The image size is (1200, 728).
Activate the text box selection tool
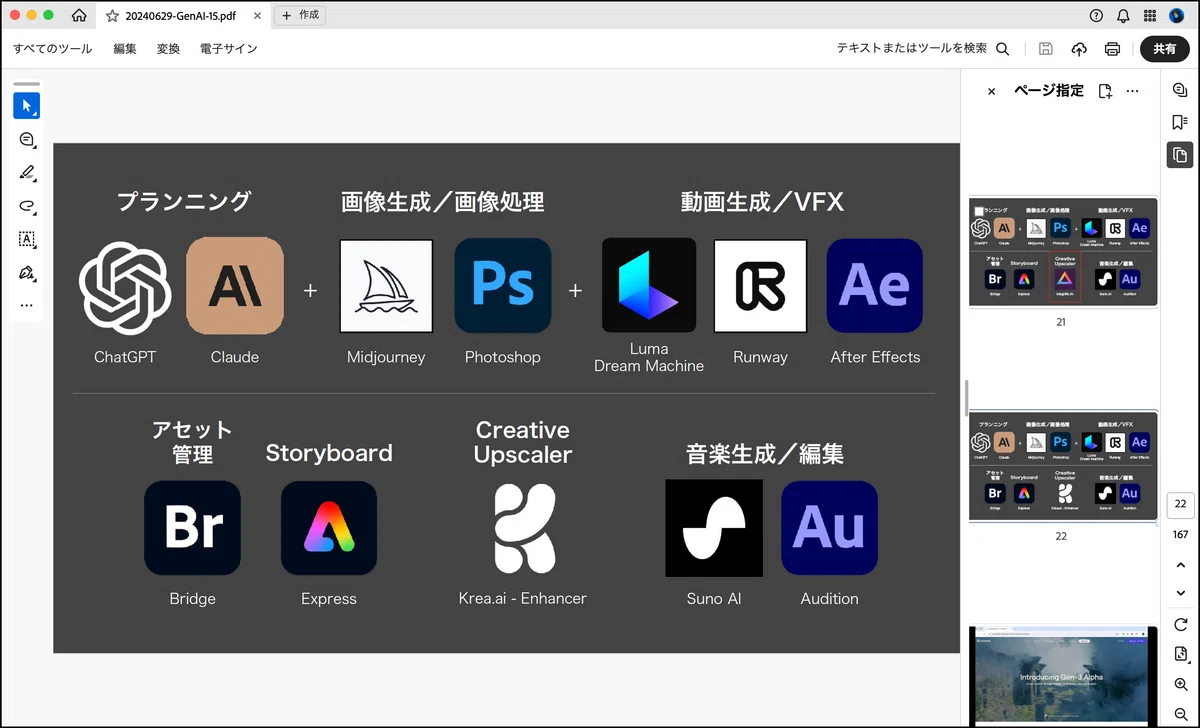click(27, 239)
